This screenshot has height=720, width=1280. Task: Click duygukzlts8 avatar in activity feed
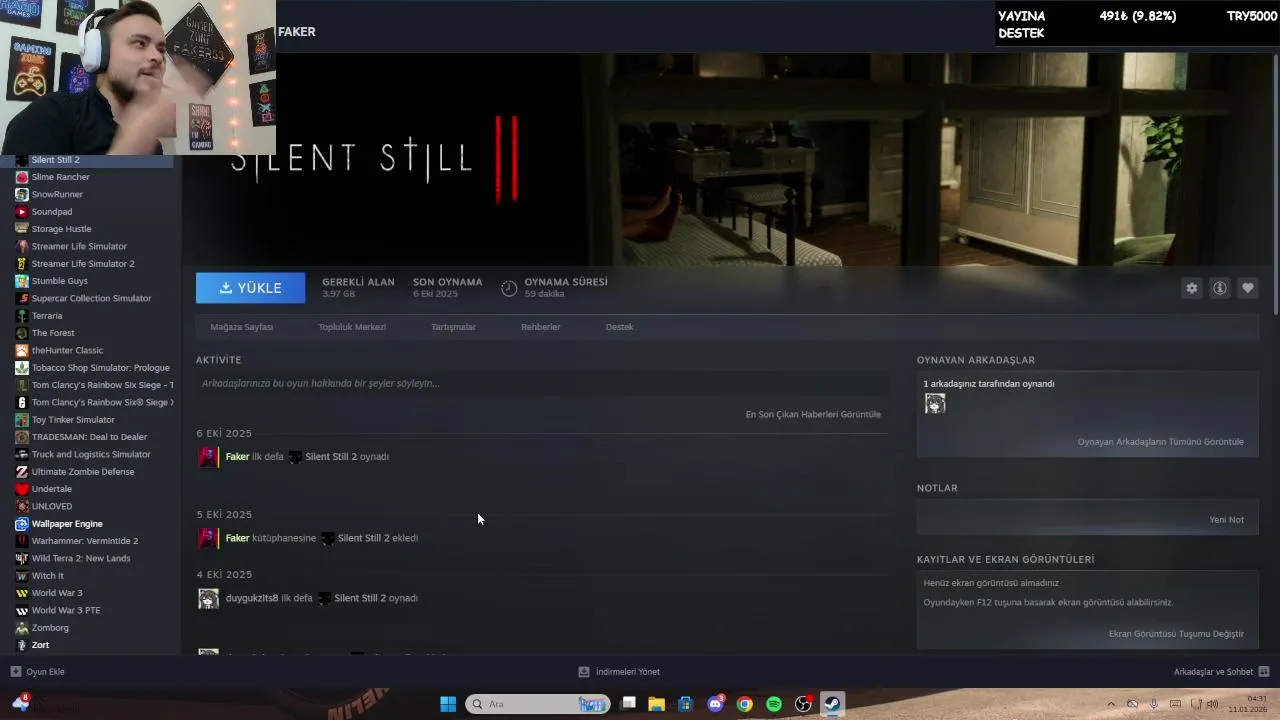pos(208,599)
